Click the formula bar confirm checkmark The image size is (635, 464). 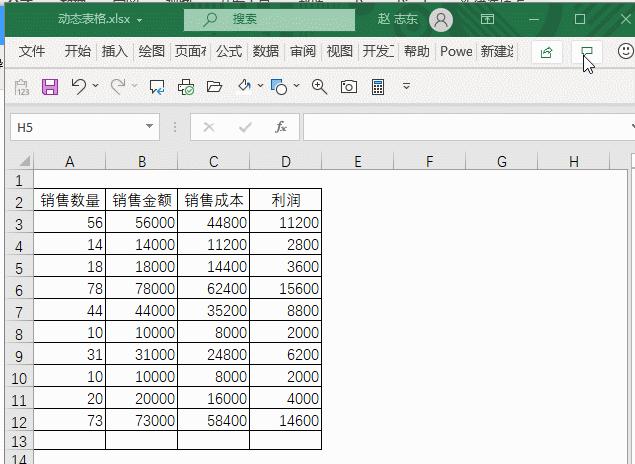tap(245, 127)
